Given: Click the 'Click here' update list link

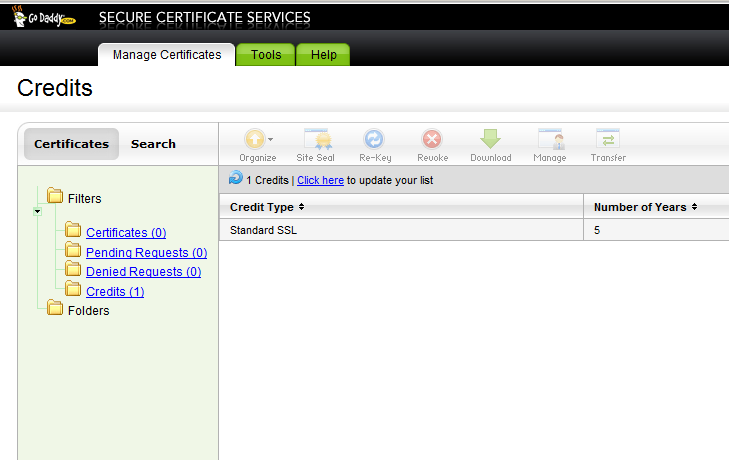Looking at the screenshot, I should coord(320,181).
